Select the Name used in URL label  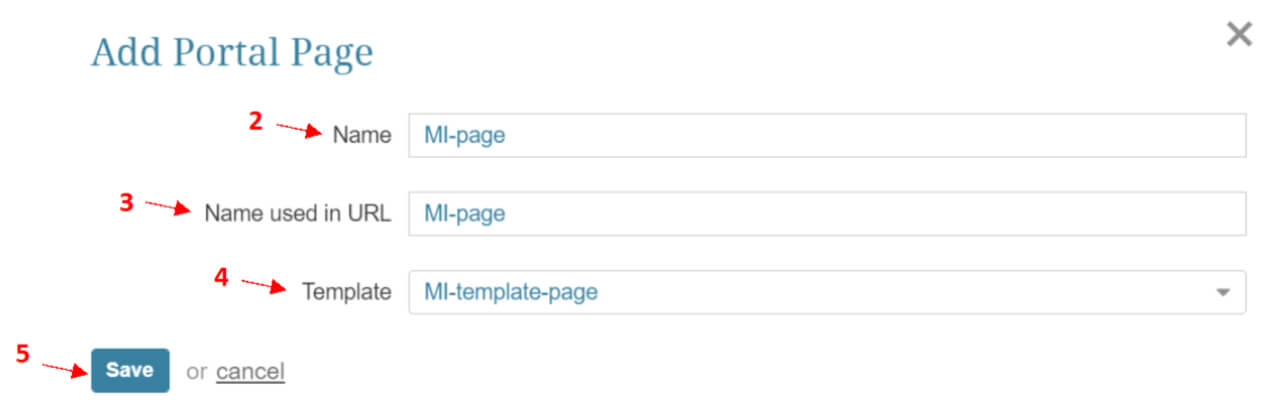click(x=298, y=213)
